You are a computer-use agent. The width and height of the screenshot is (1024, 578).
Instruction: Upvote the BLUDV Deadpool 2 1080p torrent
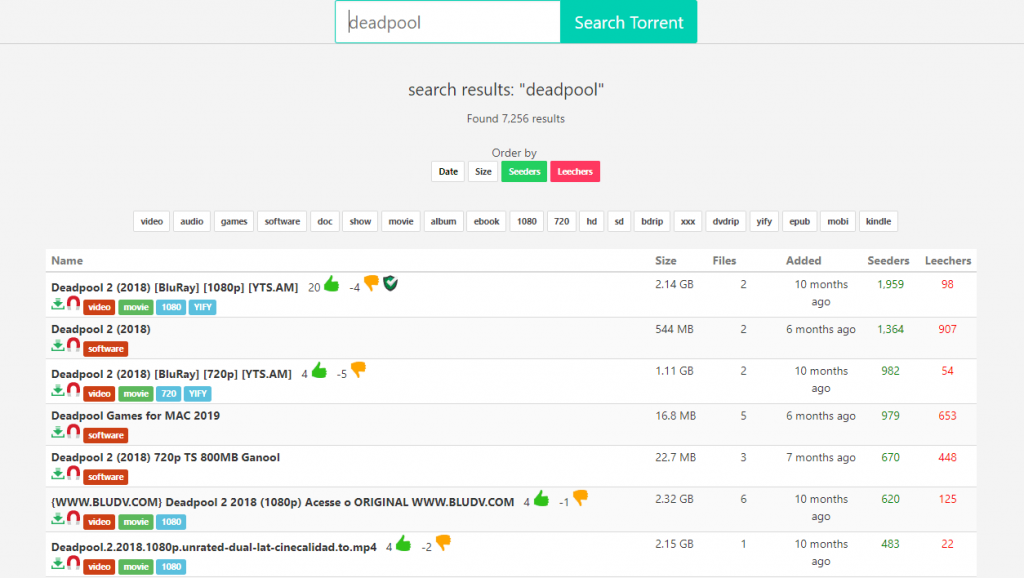(542, 499)
